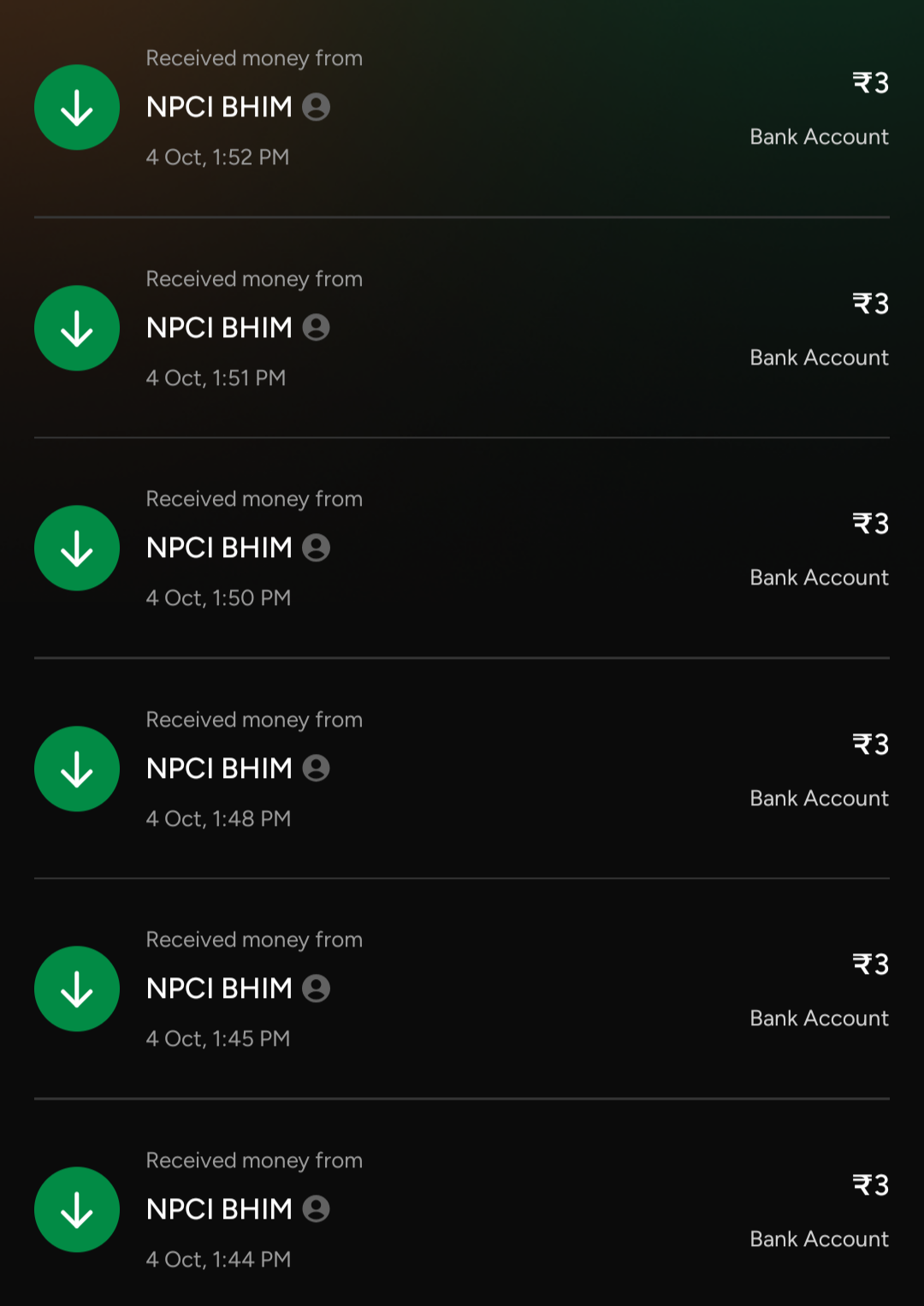Open the profile avatar beside NPCI BHIM at 1:44 PM
Image resolution: width=924 pixels, height=1306 pixels.
(317, 1208)
